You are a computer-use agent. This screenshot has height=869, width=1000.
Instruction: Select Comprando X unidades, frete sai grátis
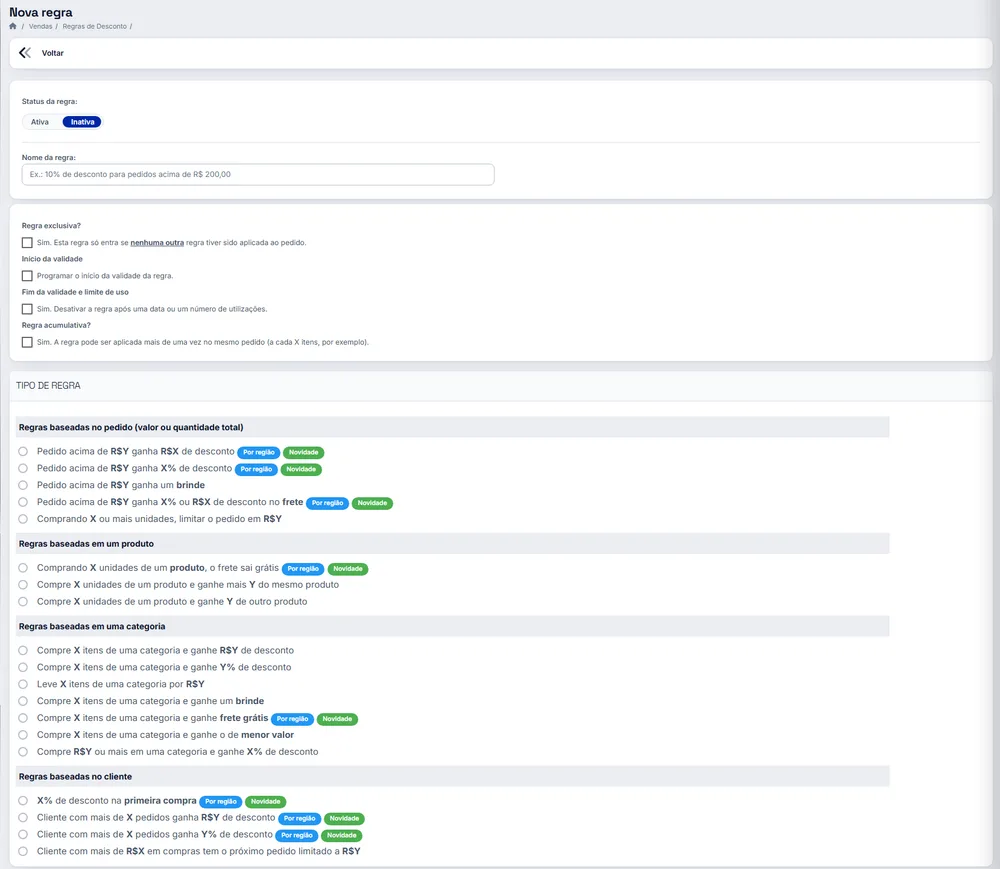[23, 567]
